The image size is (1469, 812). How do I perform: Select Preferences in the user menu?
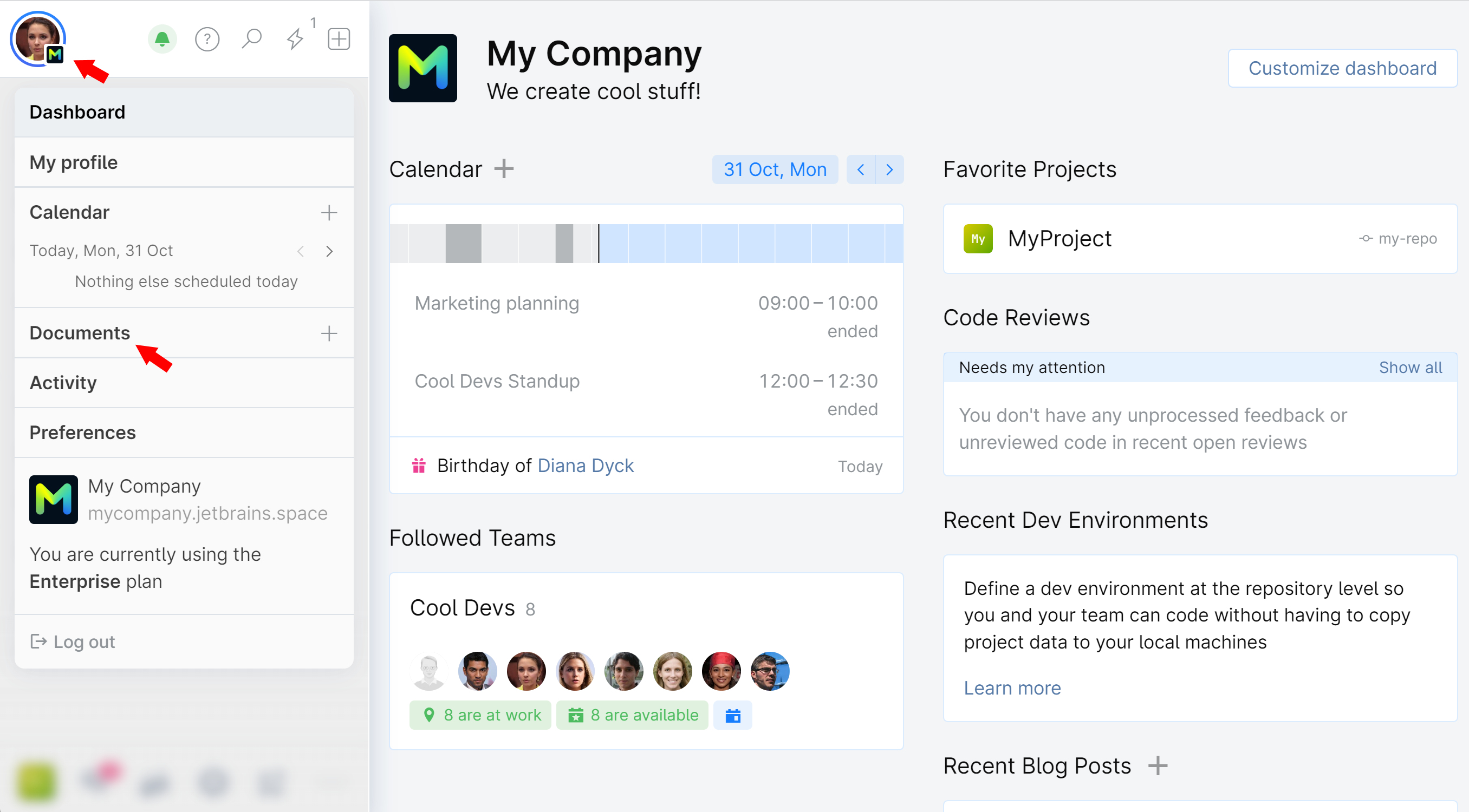click(83, 433)
